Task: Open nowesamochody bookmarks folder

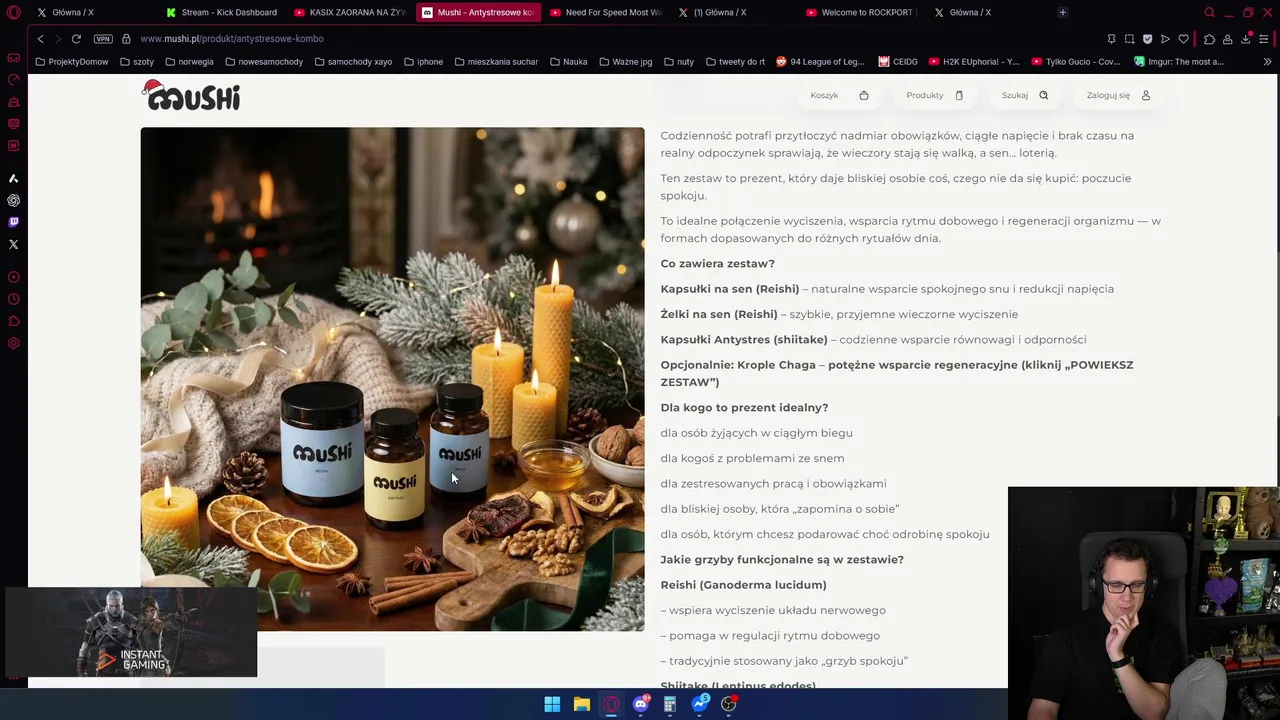Action: (x=264, y=61)
